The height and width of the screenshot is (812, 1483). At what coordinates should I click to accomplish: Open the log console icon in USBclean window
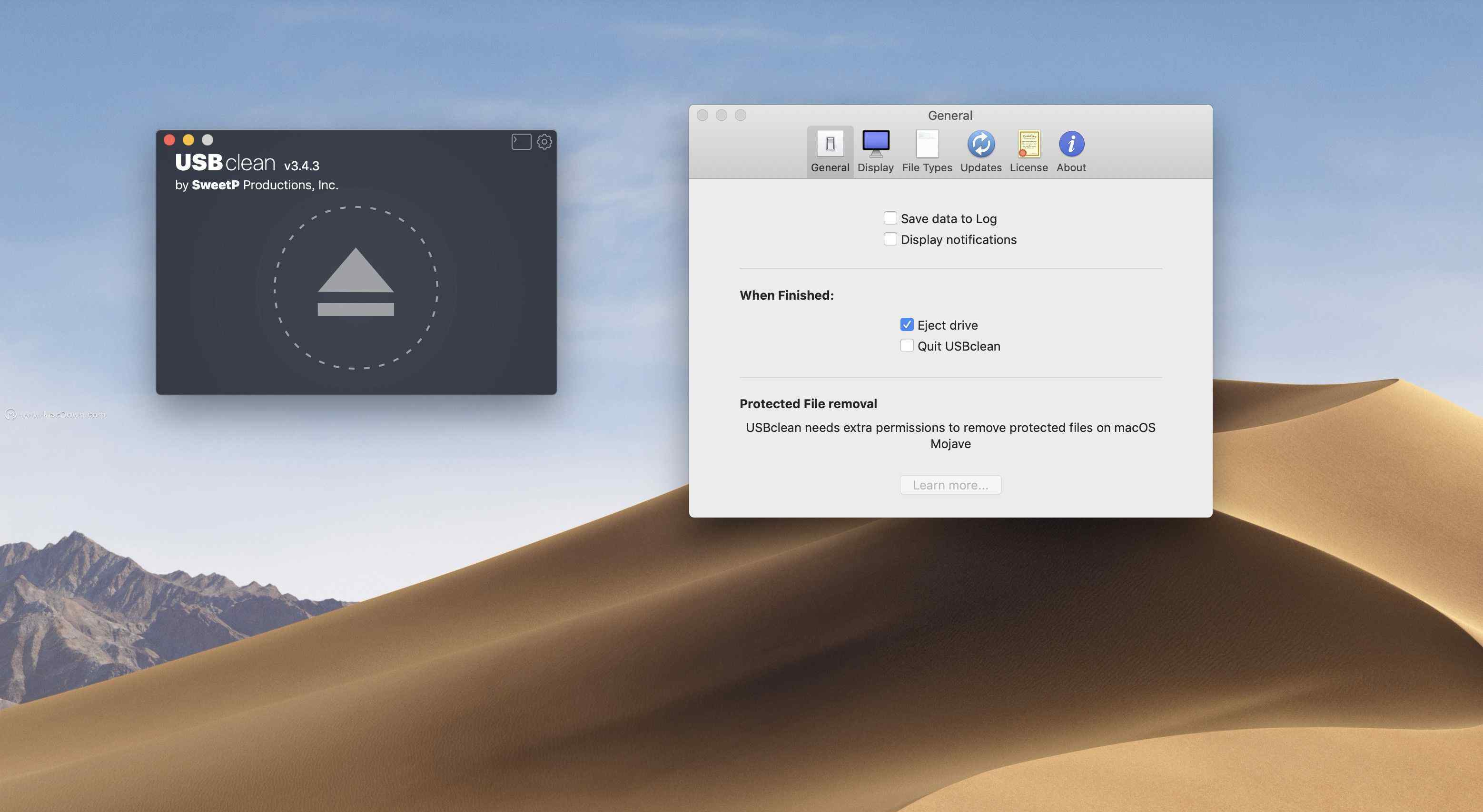point(521,142)
